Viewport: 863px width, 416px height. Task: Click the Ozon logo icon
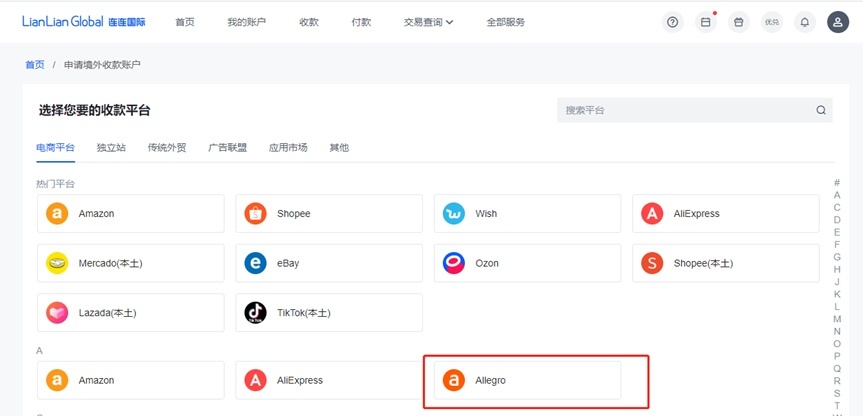454,263
